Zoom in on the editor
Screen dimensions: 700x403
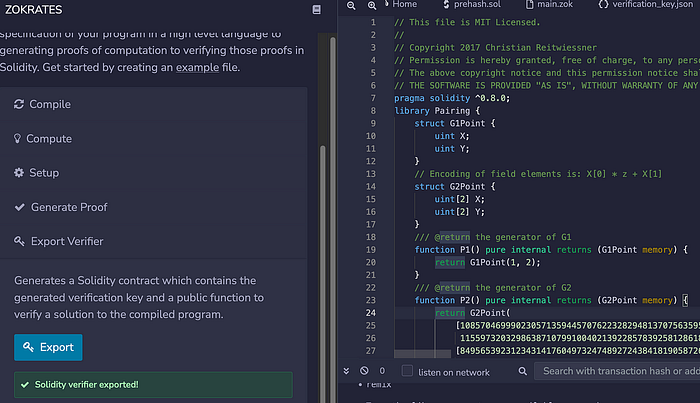[372, 5]
